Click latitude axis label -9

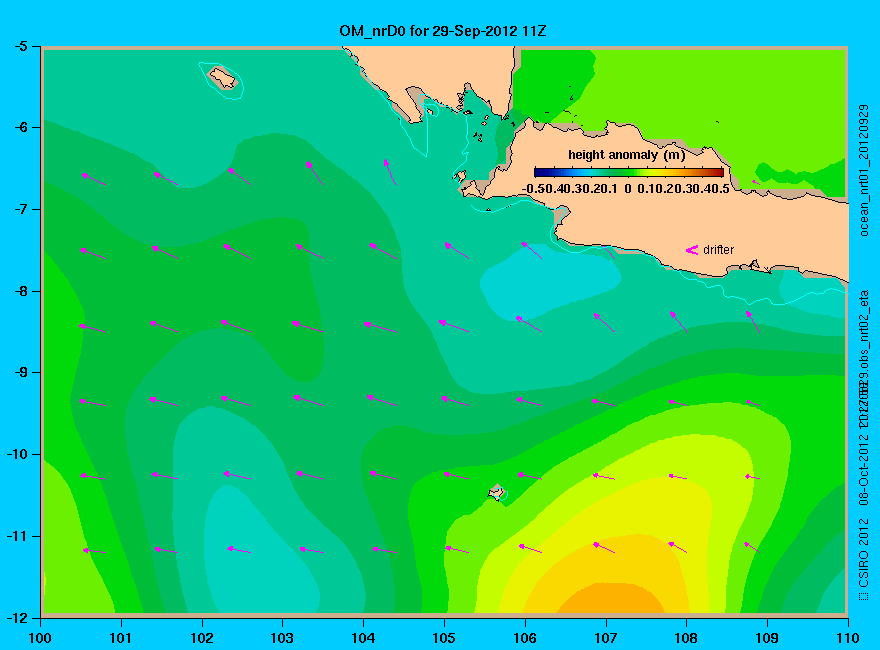20,373
